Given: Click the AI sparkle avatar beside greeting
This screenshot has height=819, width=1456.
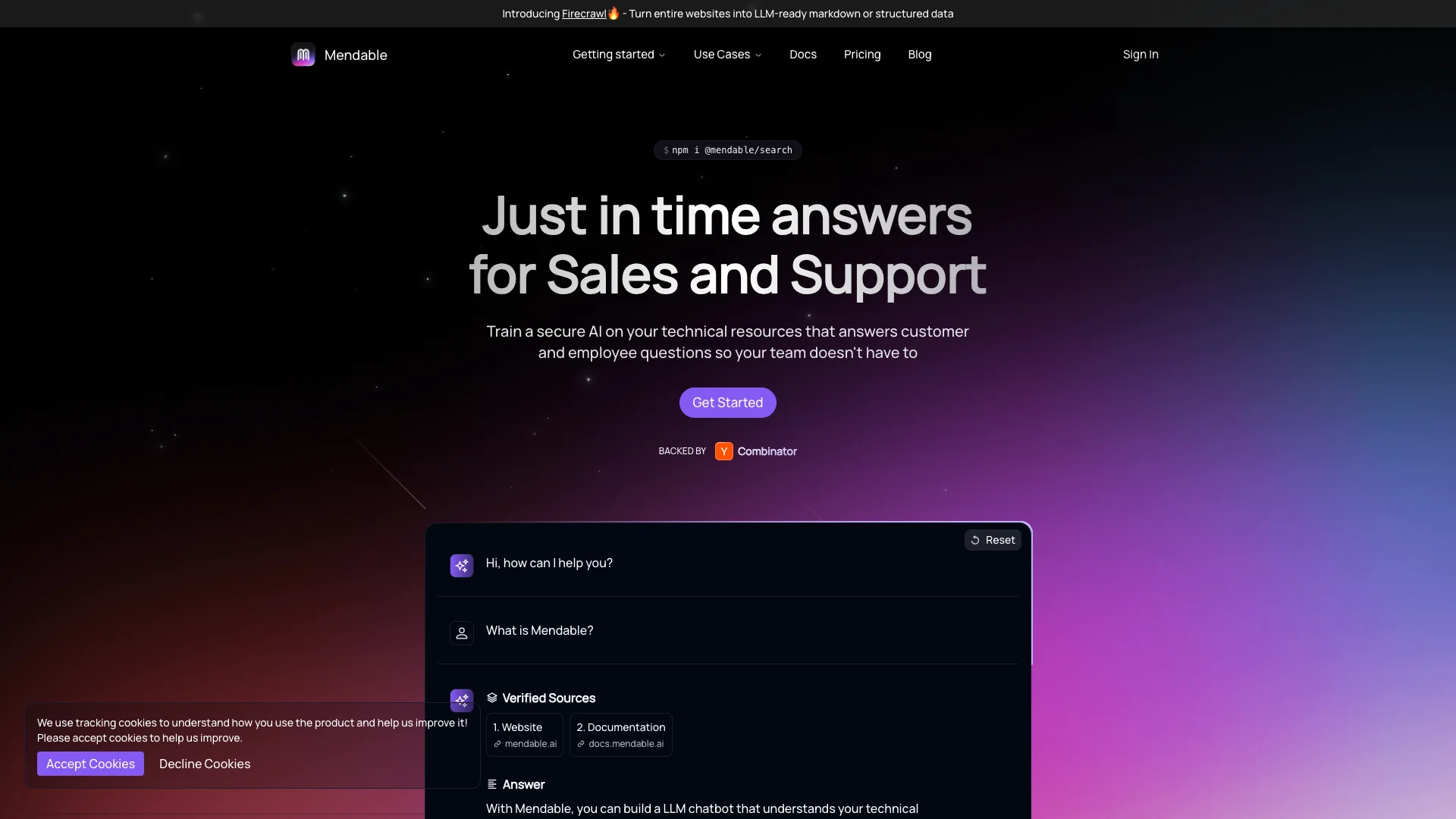Looking at the screenshot, I should point(462,566).
